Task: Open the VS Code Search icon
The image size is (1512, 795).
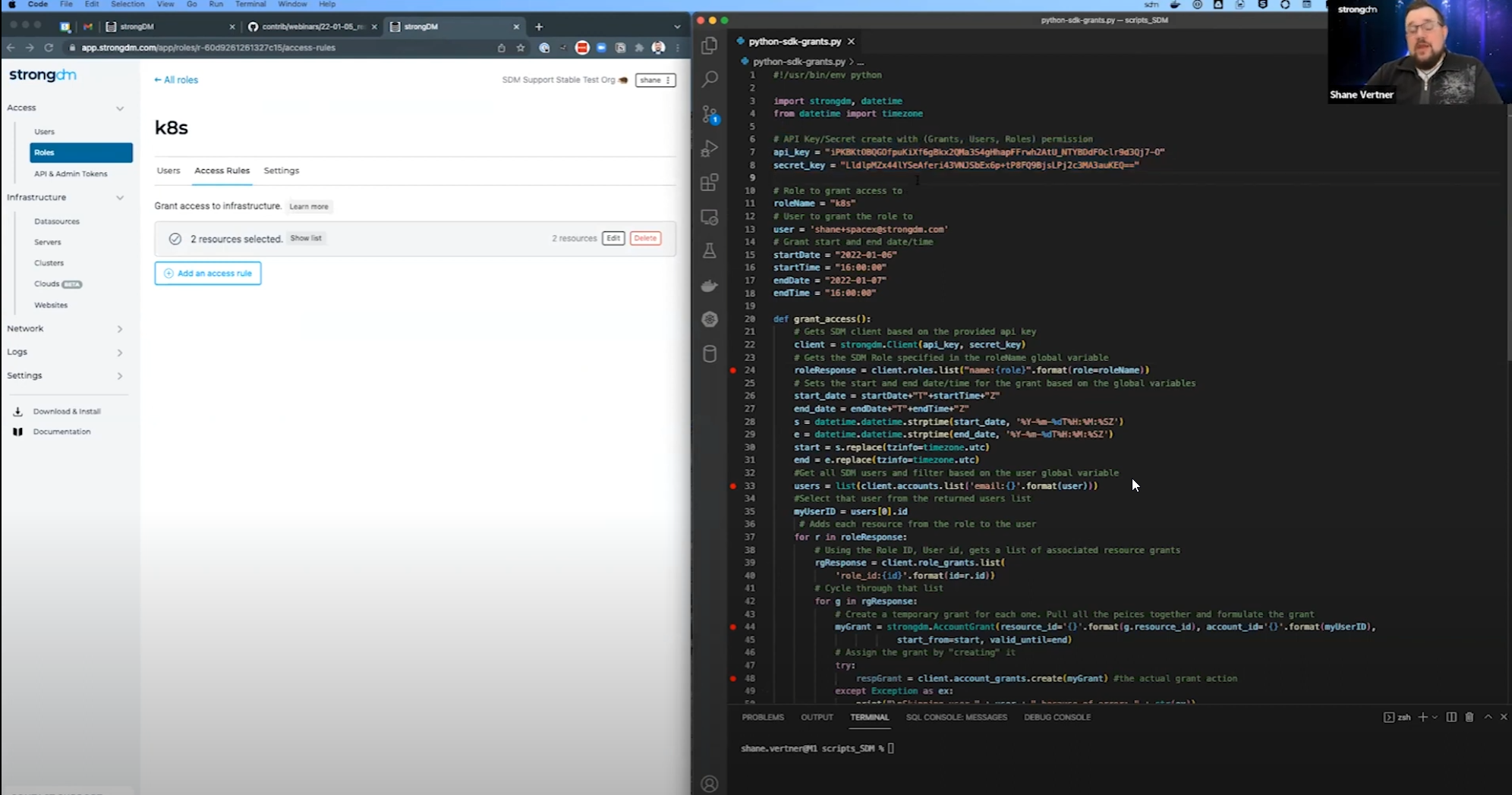Action: [710, 78]
